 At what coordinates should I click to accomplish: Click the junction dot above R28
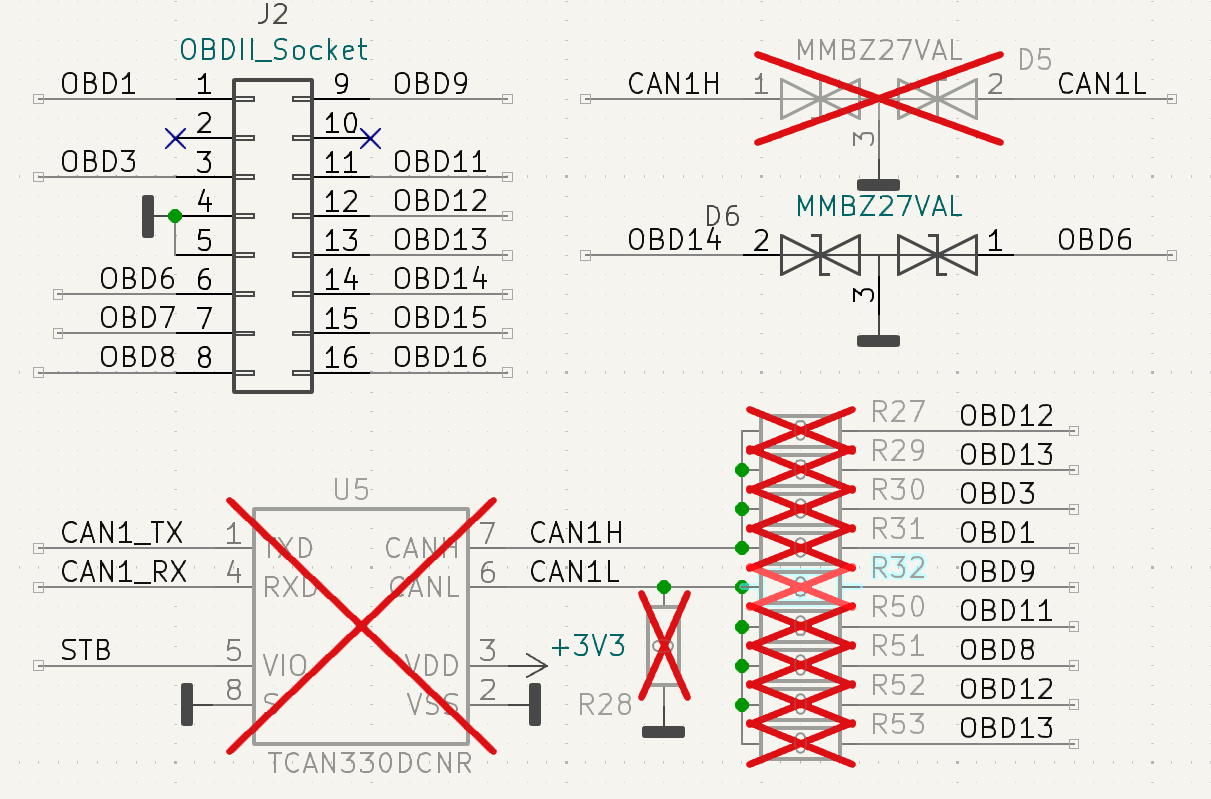point(664,586)
